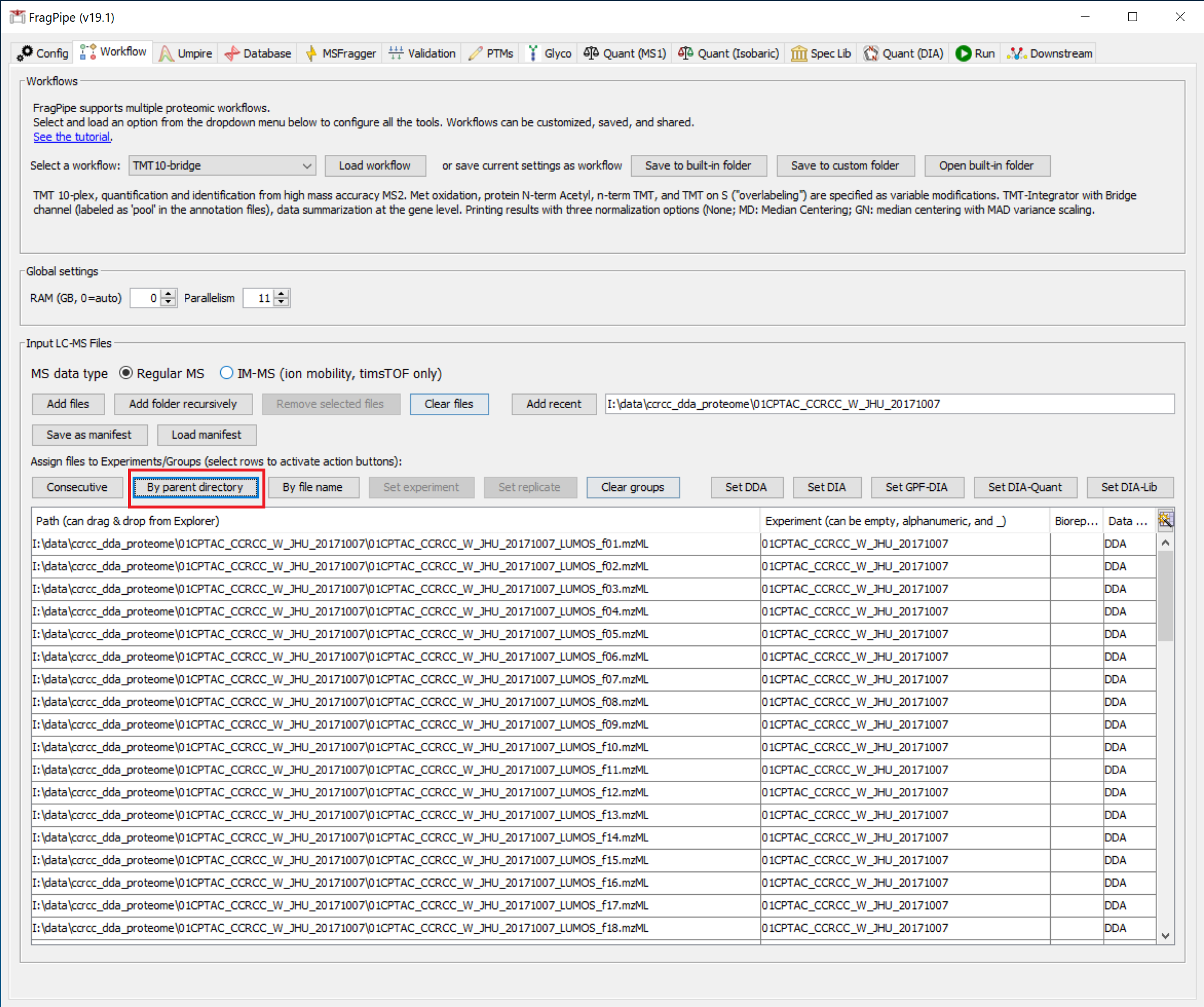
Task: Select IM-MS ion mobility radio button
Action: click(226, 373)
